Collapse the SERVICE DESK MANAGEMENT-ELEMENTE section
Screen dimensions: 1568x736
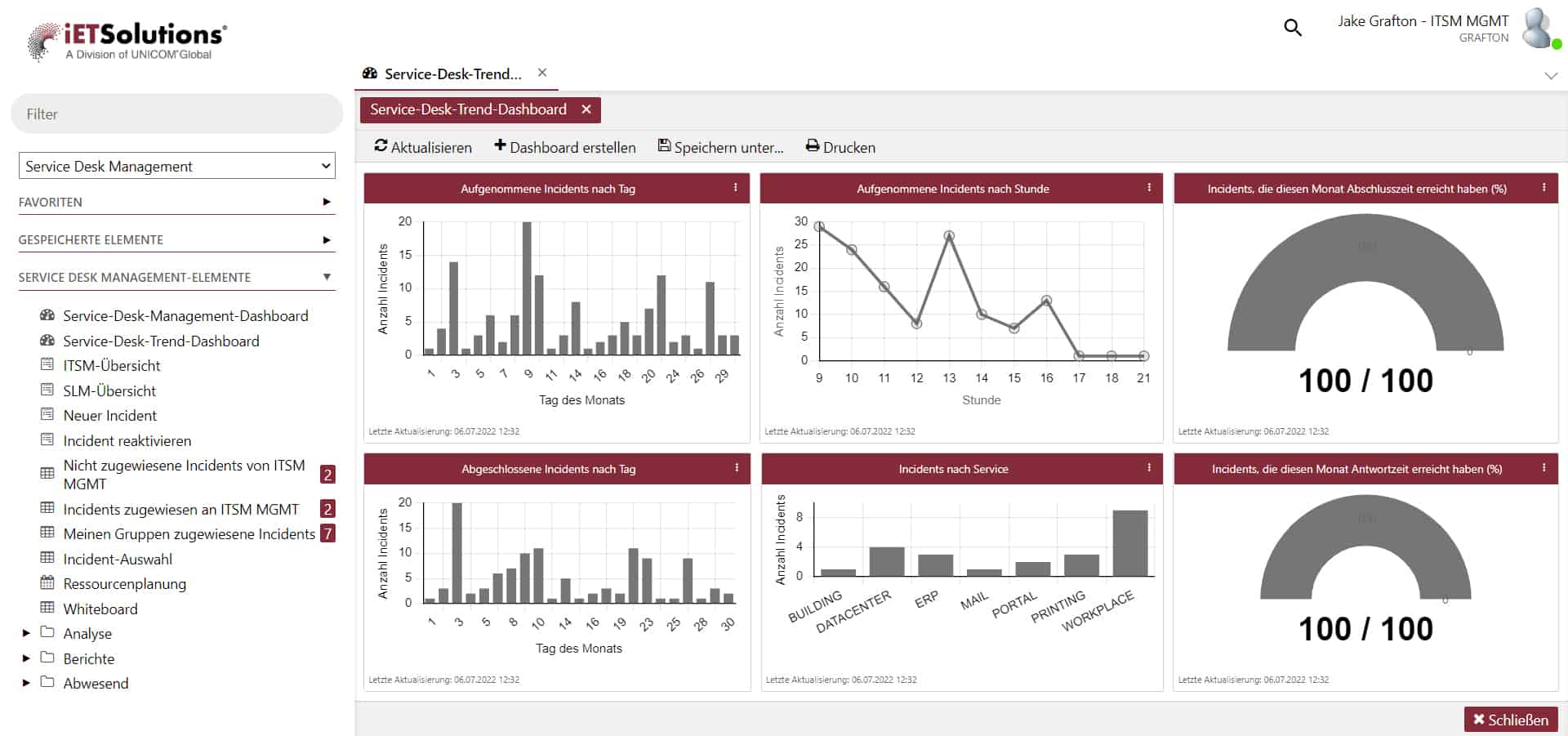(x=327, y=277)
